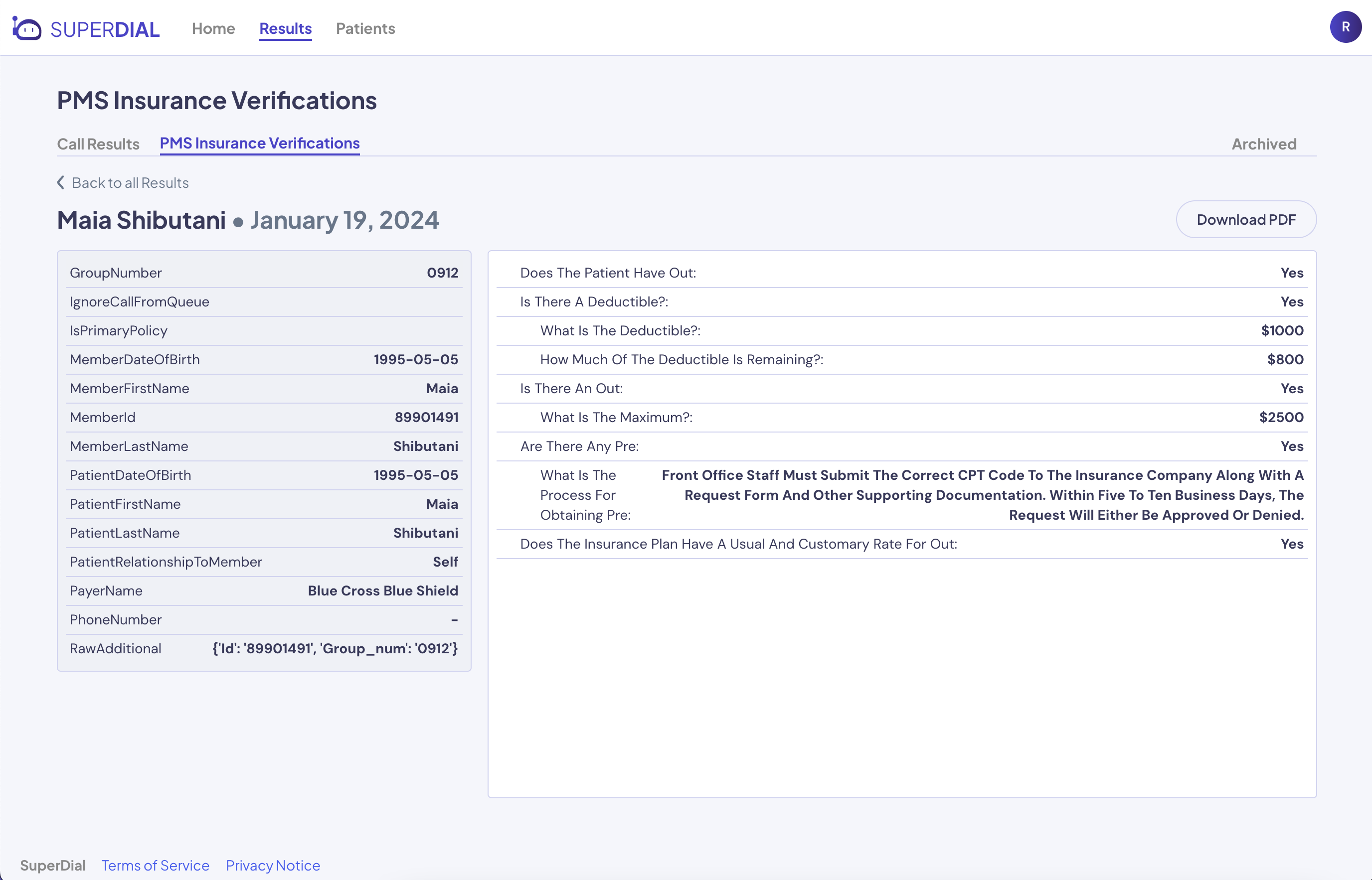1372x880 pixels.
Task: Switch to the Call Results tab
Action: pos(98,144)
